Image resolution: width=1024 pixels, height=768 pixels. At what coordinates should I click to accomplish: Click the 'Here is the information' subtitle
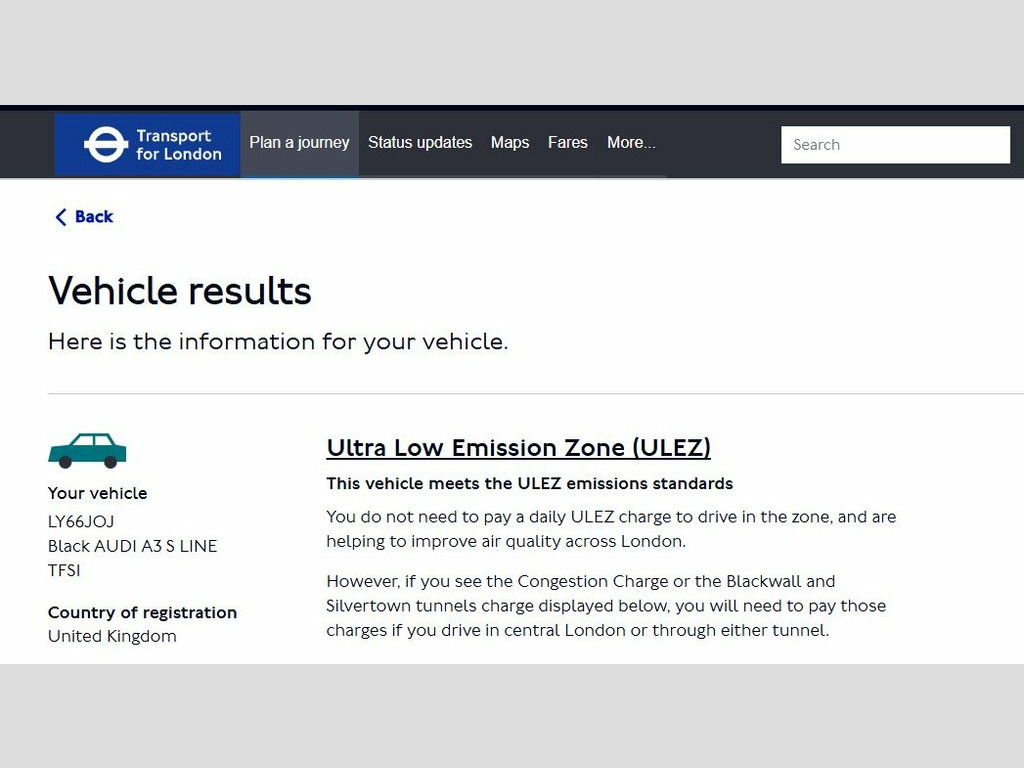[278, 342]
